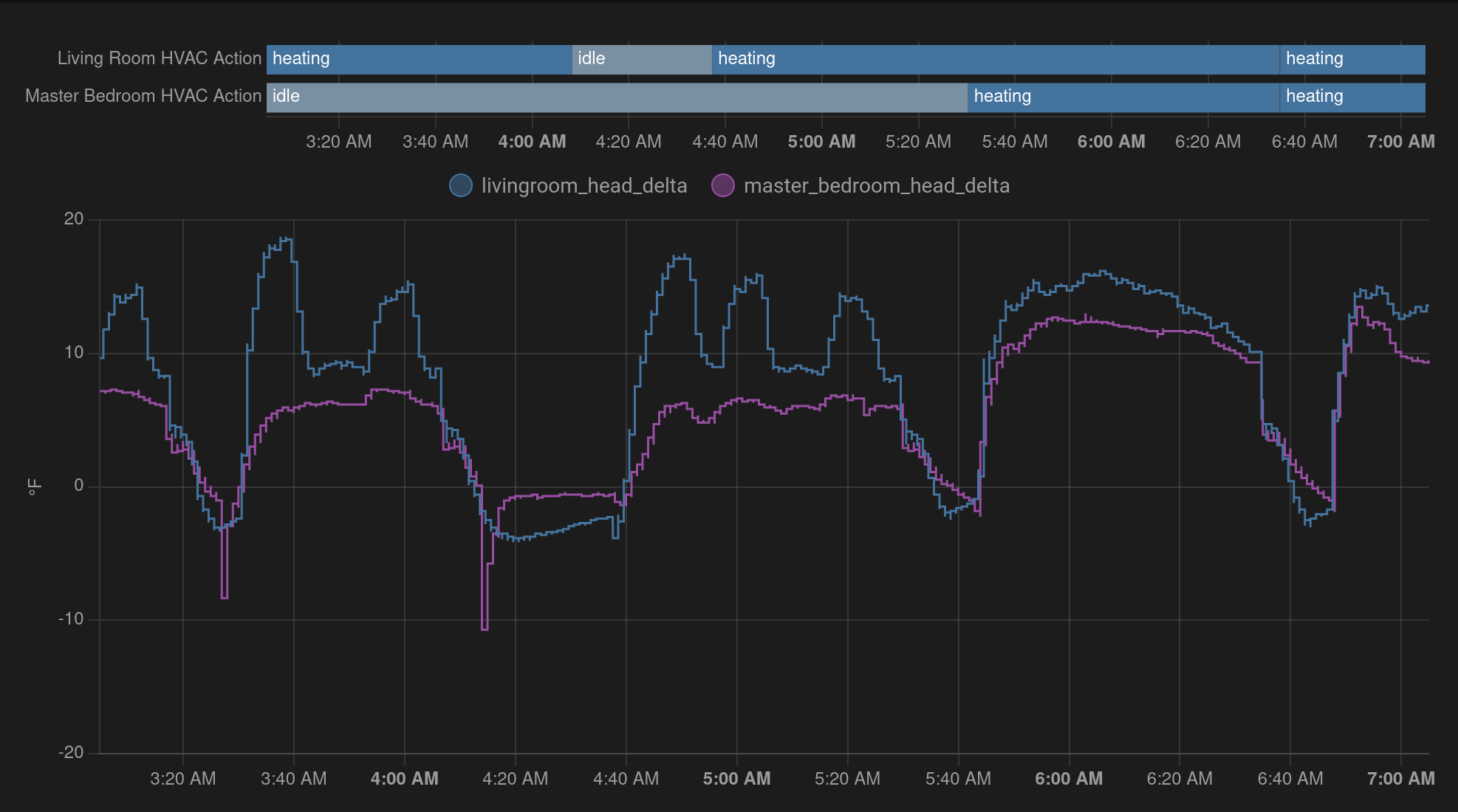Click the purple circle icon for master_bedroom_head_delta
This screenshot has width=1458, height=812.
coord(722,185)
